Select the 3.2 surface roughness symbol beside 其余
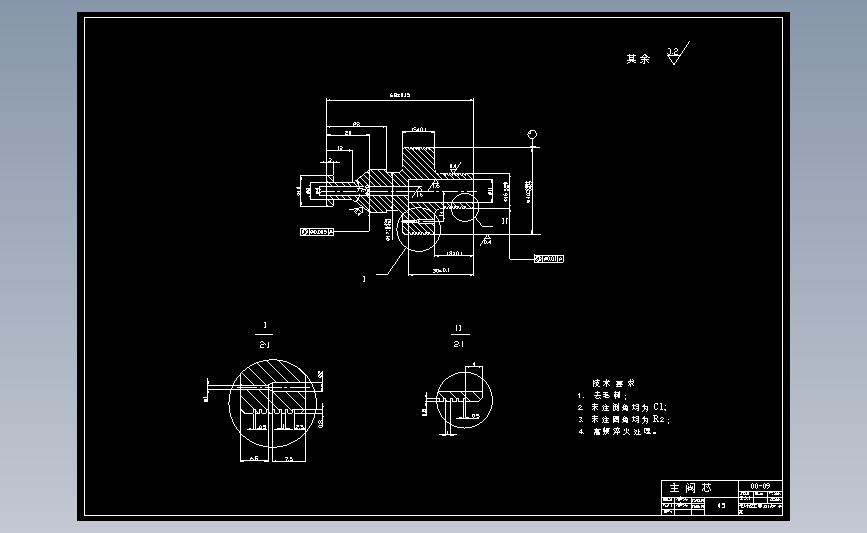Viewport: 867px width, 533px height. pos(678,53)
